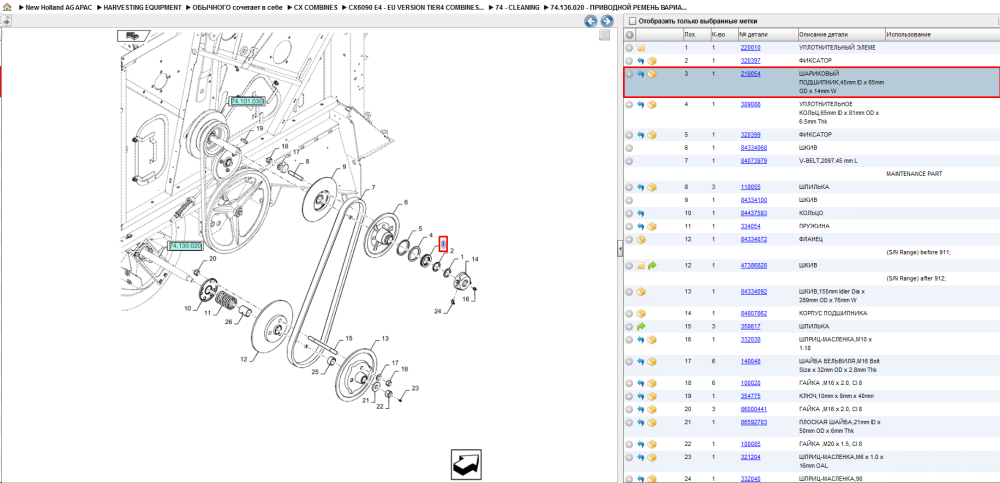1000x483 pixels.
Task: Select '(S/N Range) after 912;' text
Action: [x=916, y=279]
